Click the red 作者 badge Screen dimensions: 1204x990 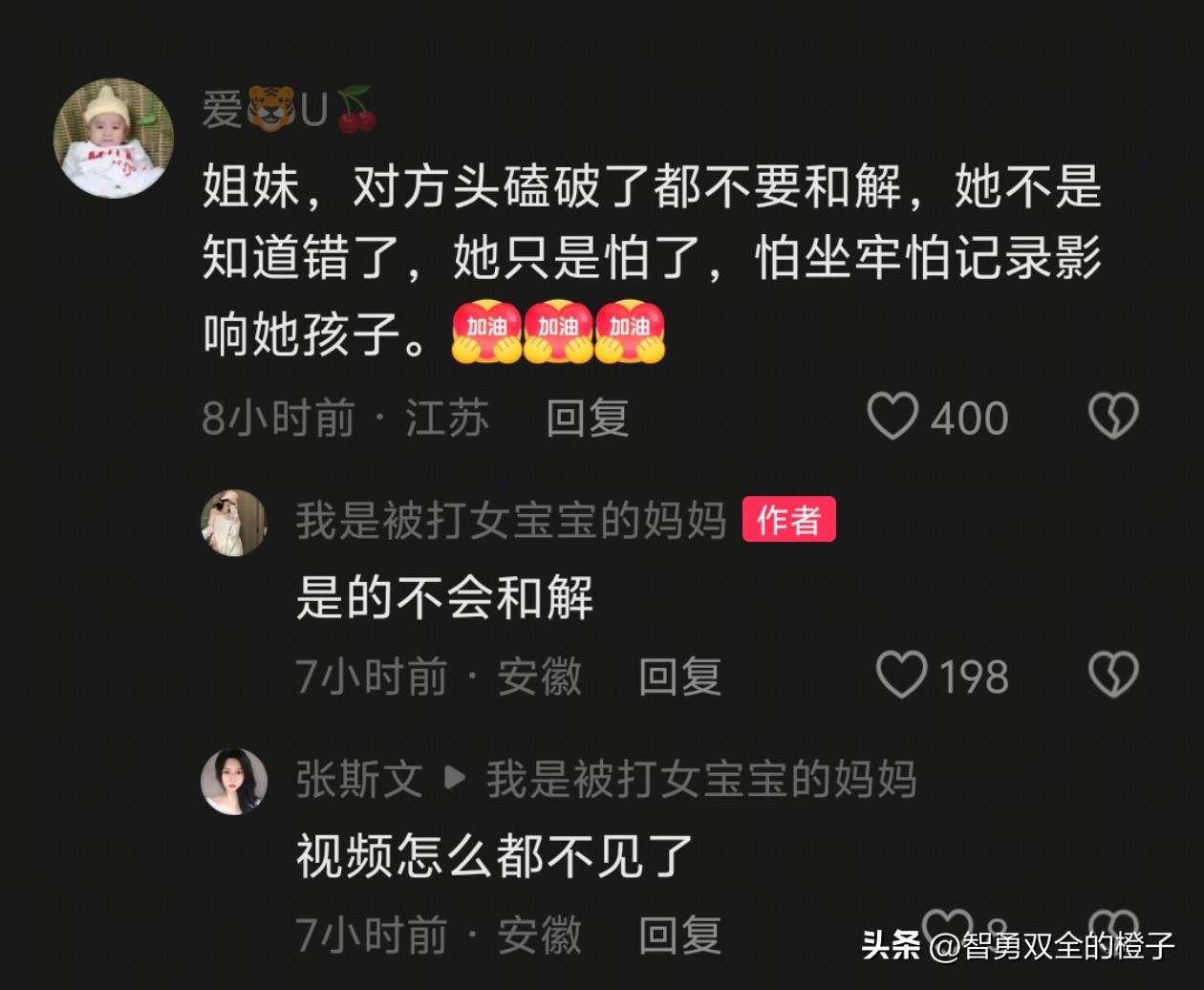(789, 520)
